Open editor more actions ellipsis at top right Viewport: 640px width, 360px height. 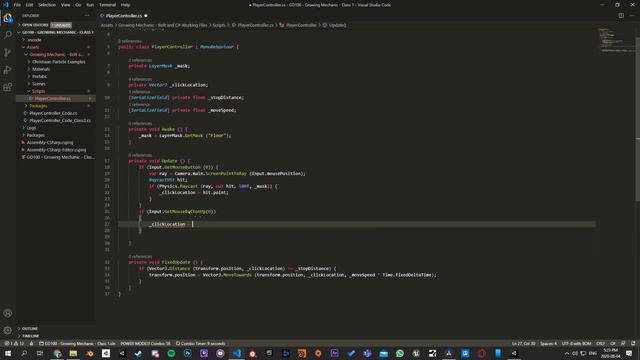[632, 16]
